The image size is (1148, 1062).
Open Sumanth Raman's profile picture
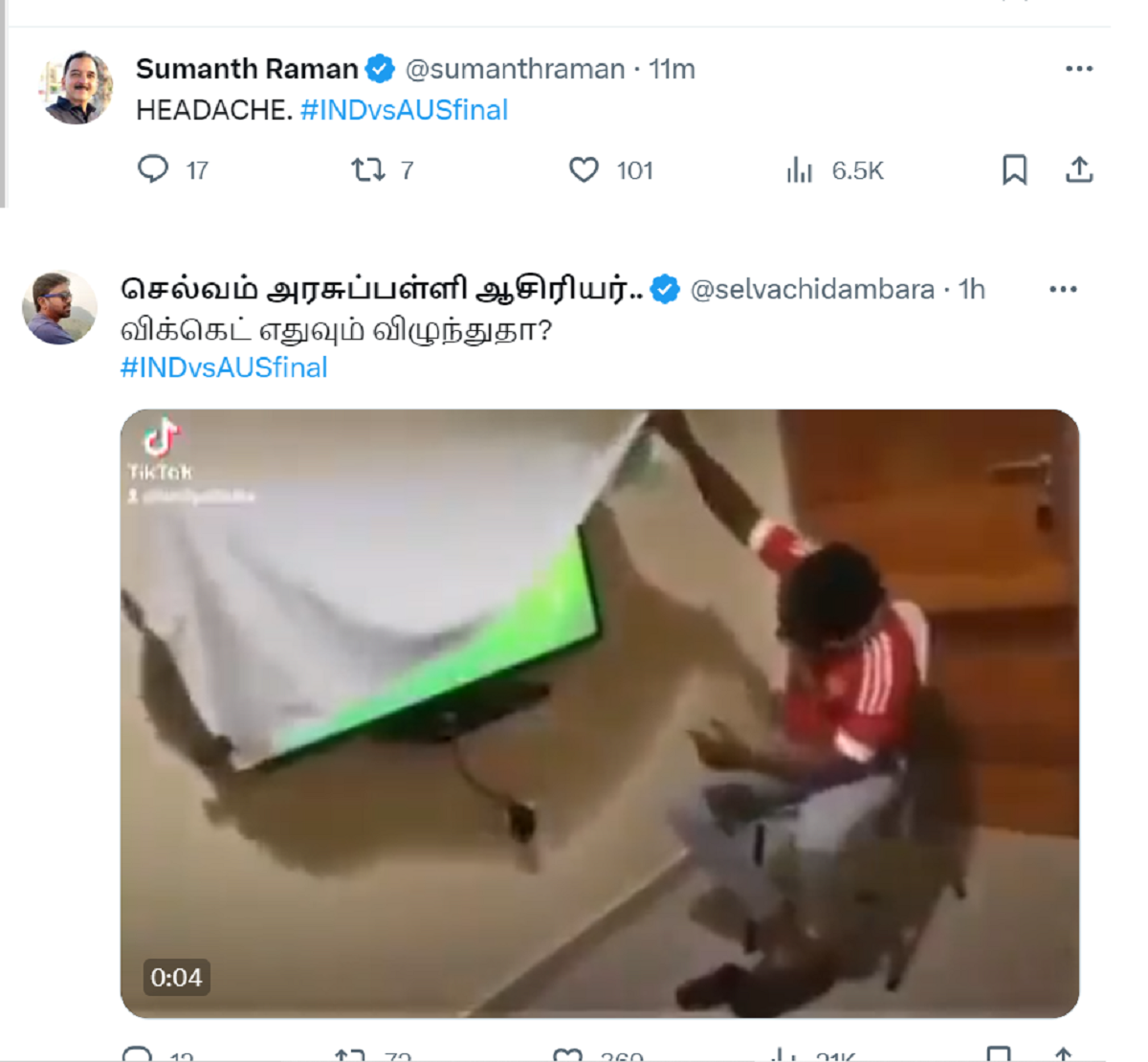(x=77, y=88)
